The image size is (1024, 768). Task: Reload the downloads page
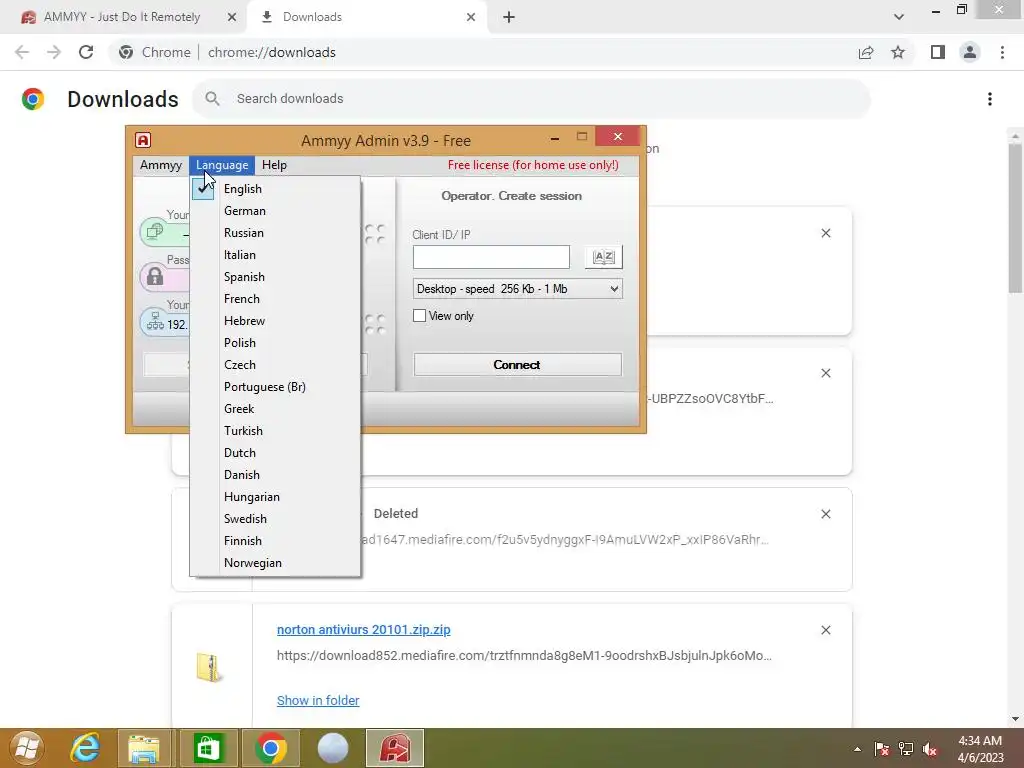[x=86, y=52]
